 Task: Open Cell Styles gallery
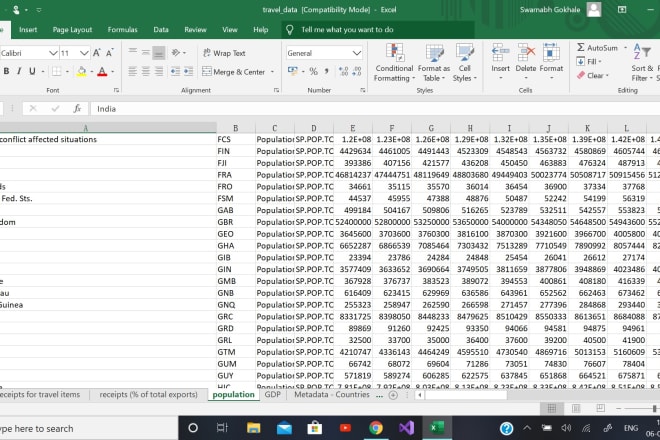[464, 62]
